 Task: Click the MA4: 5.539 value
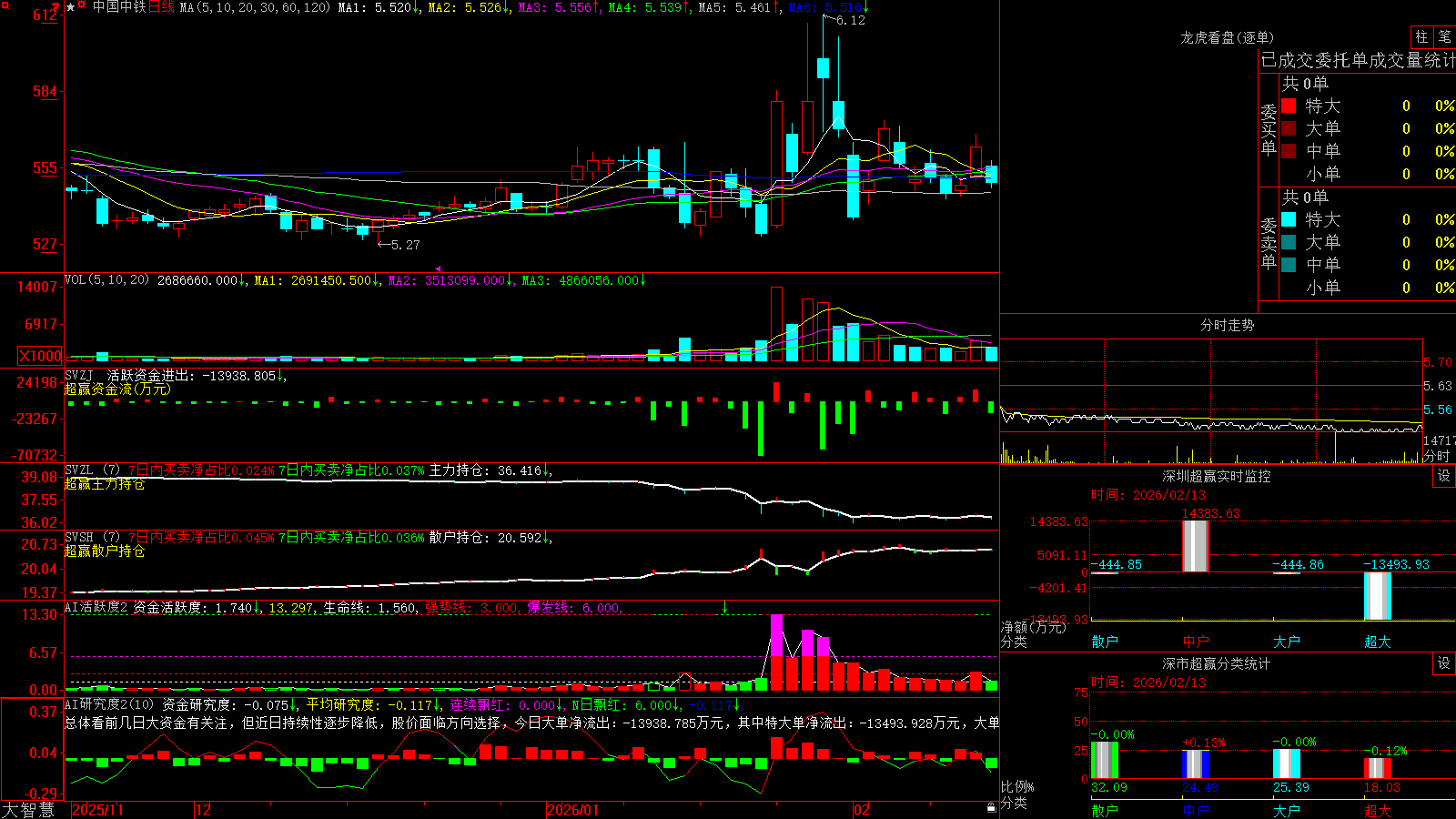[649, 7]
